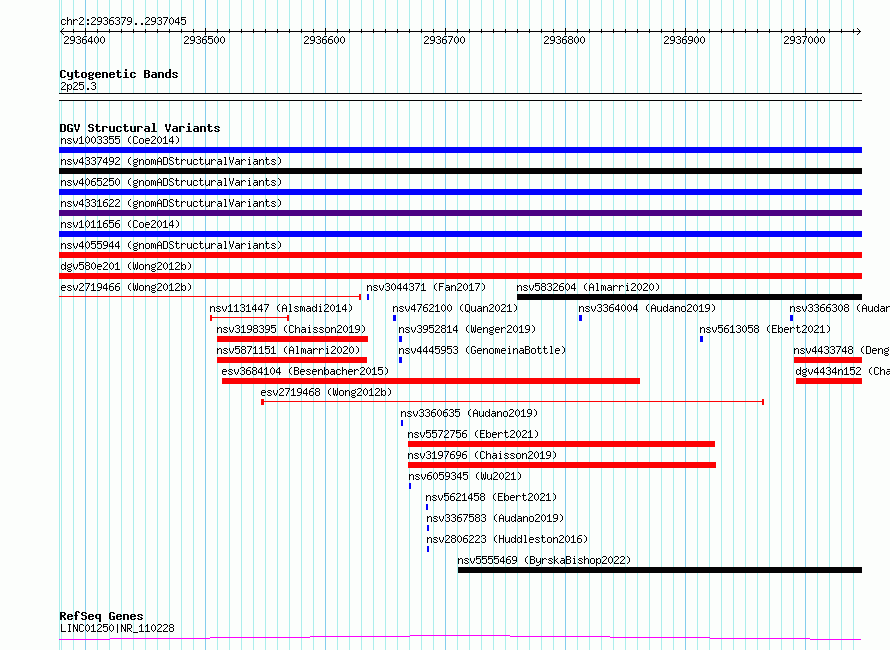890x650 pixels.
Task: Open nsv5613058 (Ebert2021) label
Action: click(x=765, y=329)
